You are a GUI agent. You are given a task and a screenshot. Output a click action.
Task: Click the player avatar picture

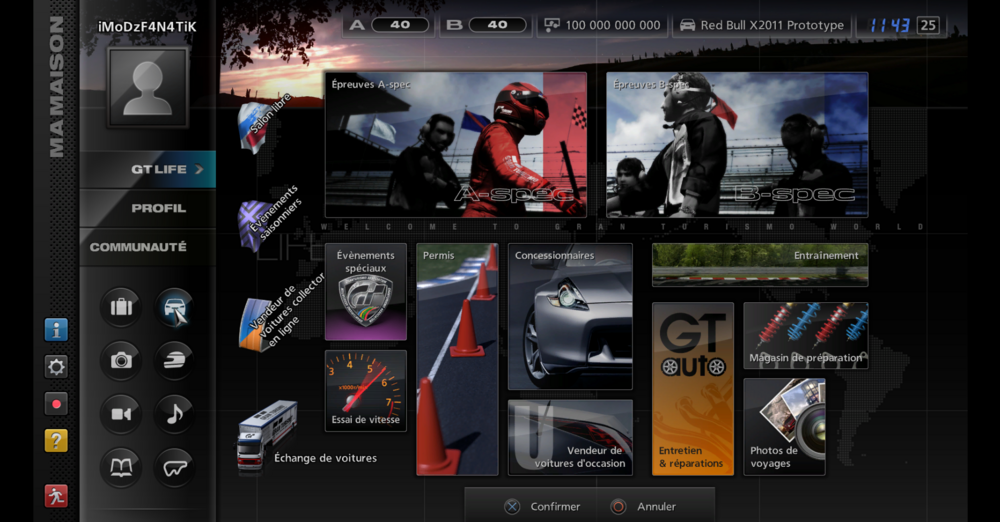147,87
